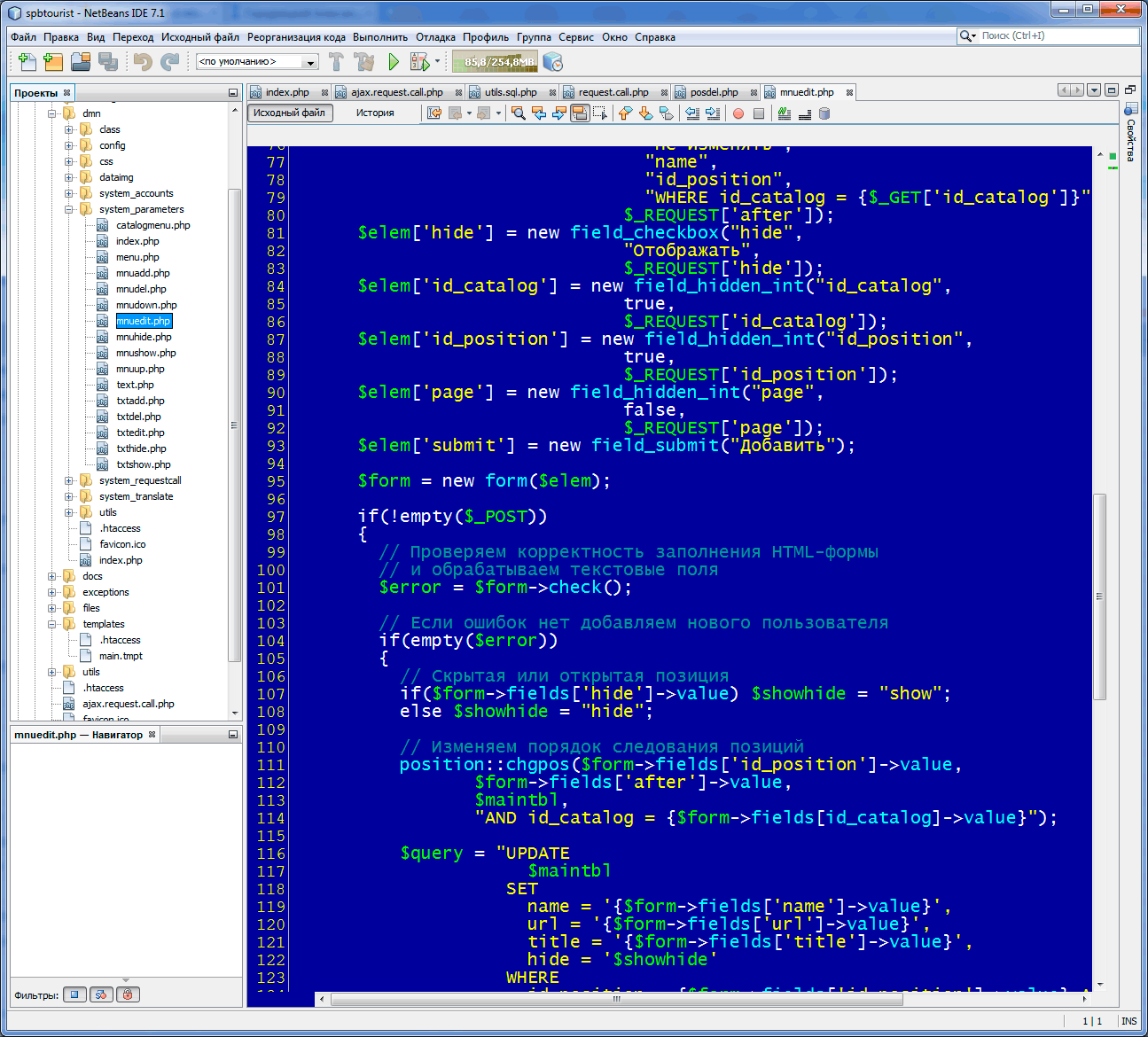
Task: Click red Start Macro Recording button
Action: coord(738,113)
